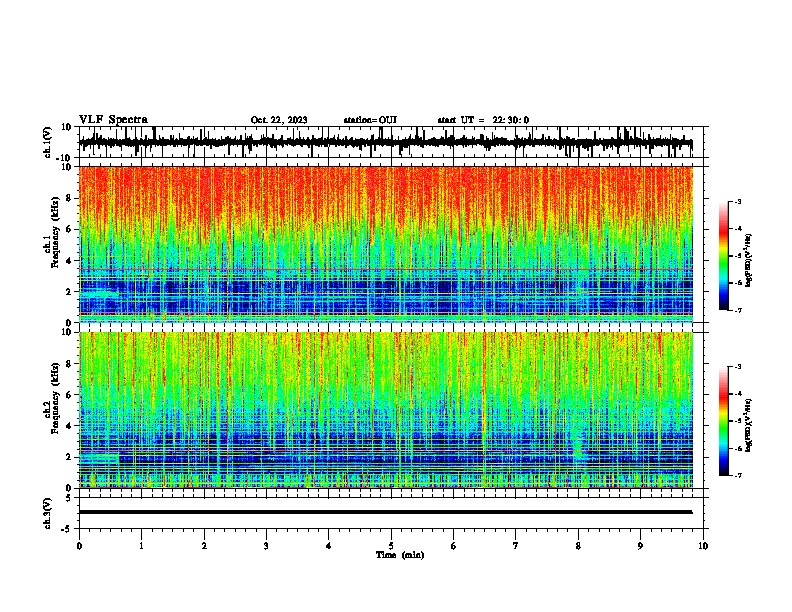
Task: Click the ch.2 "Frequency (kHz)" axis label
Action: 55,398
